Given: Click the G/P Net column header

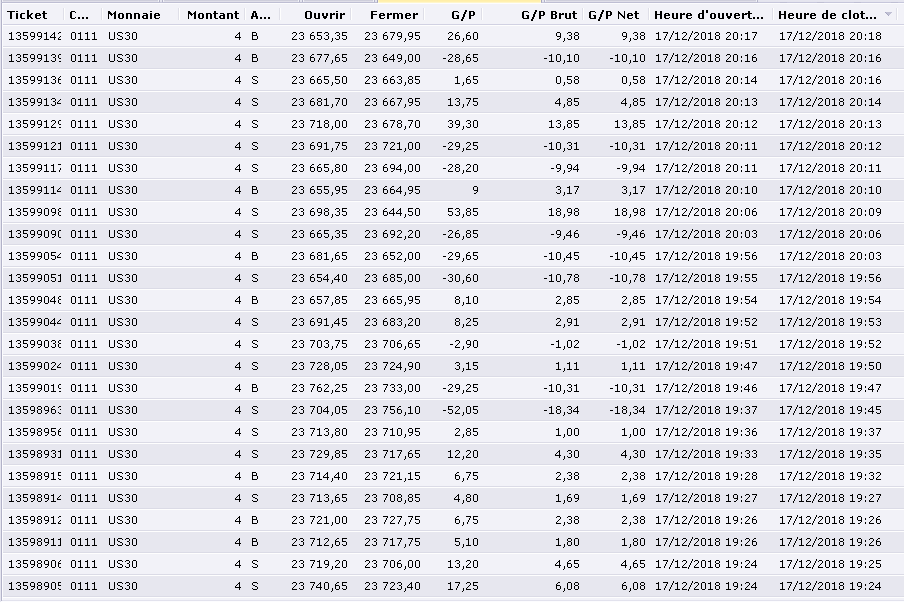Looking at the screenshot, I should pyautogui.click(x=613, y=15).
